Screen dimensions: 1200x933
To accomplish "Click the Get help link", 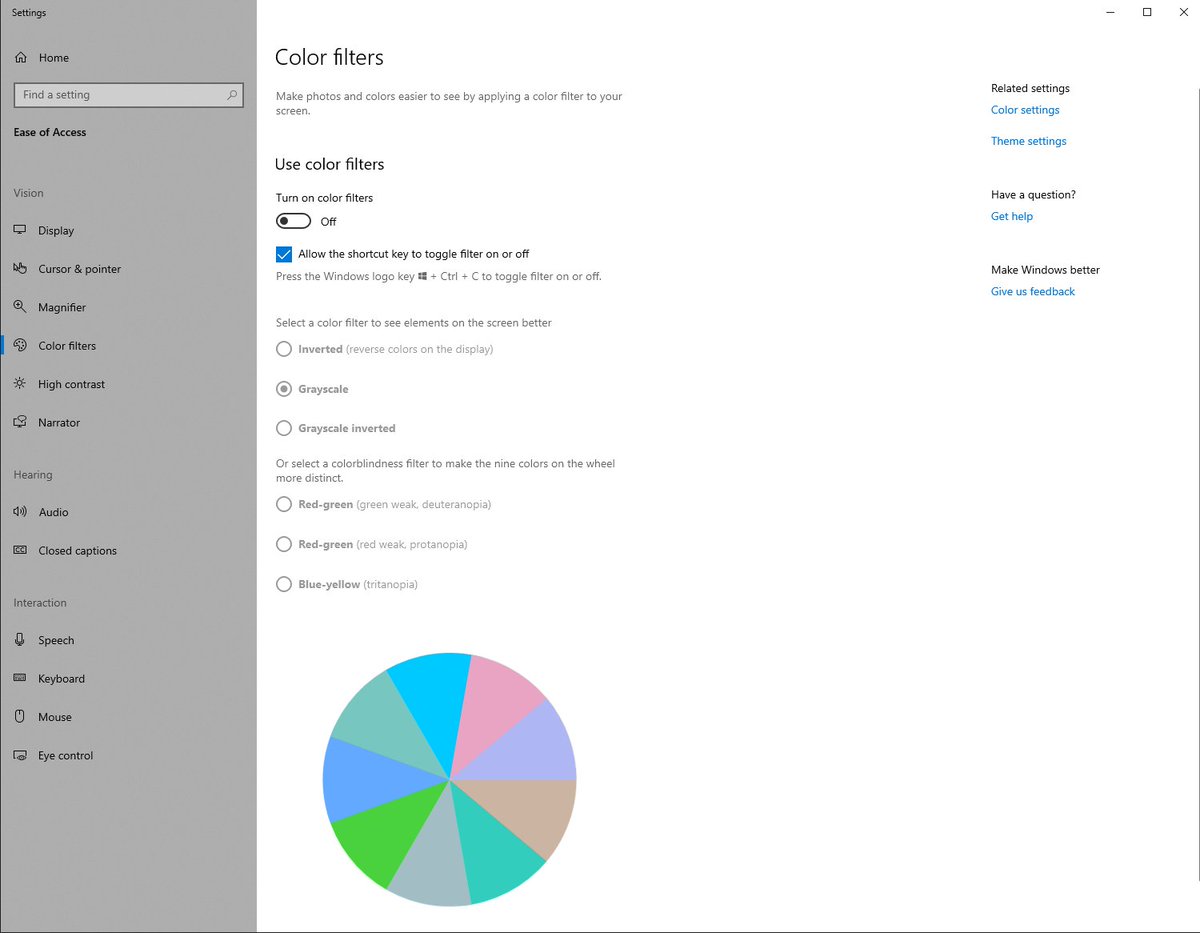I will [1012, 216].
